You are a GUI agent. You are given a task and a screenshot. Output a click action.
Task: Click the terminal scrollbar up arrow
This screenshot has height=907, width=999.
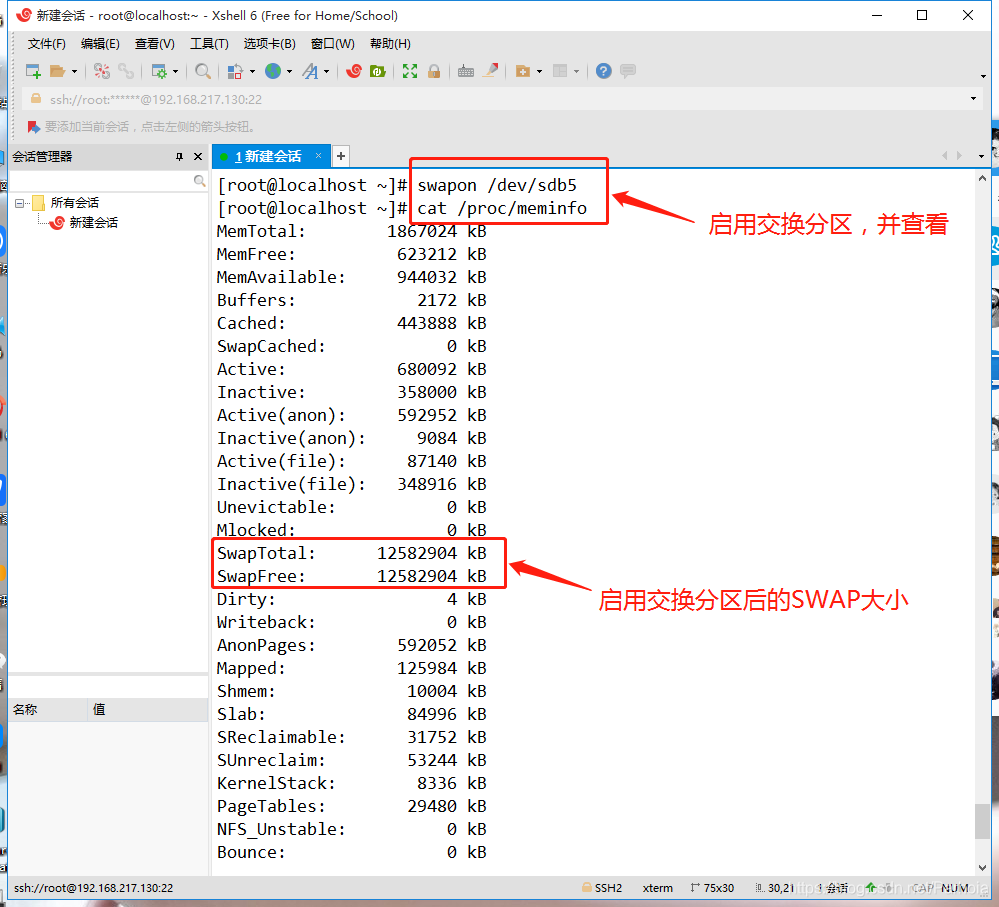tap(982, 179)
